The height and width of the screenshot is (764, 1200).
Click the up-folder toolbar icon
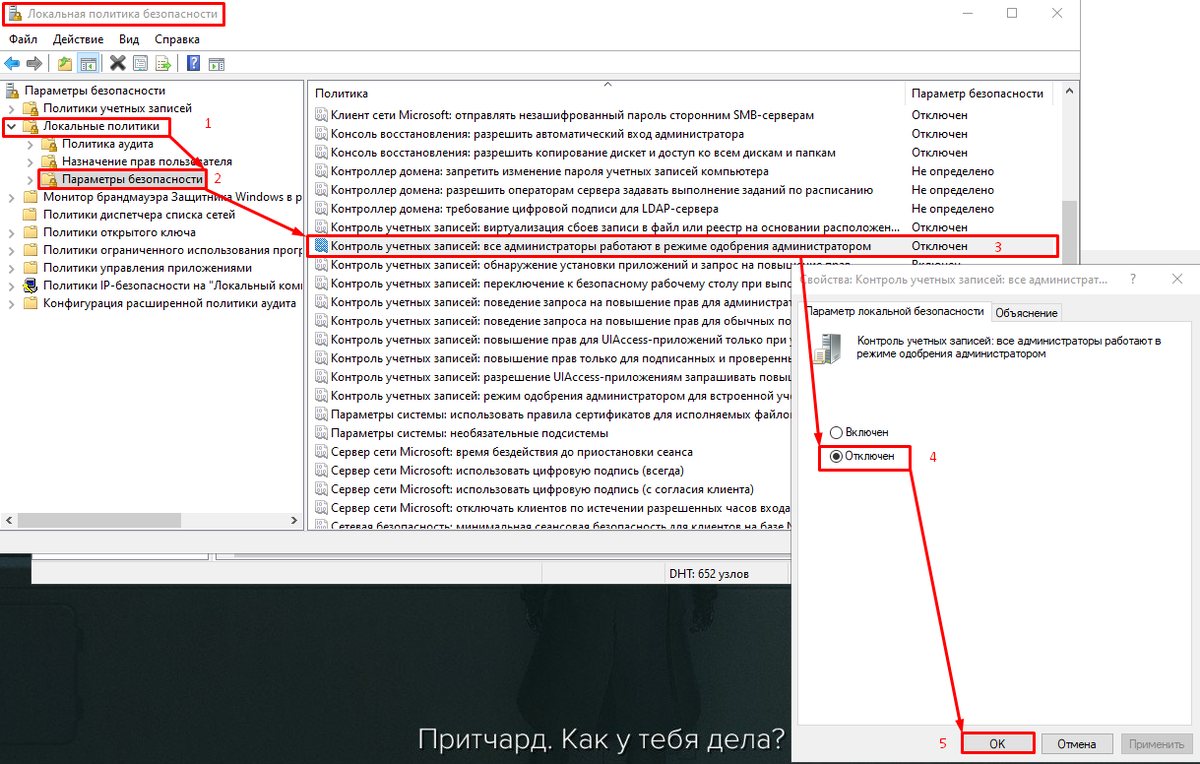click(65, 62)
